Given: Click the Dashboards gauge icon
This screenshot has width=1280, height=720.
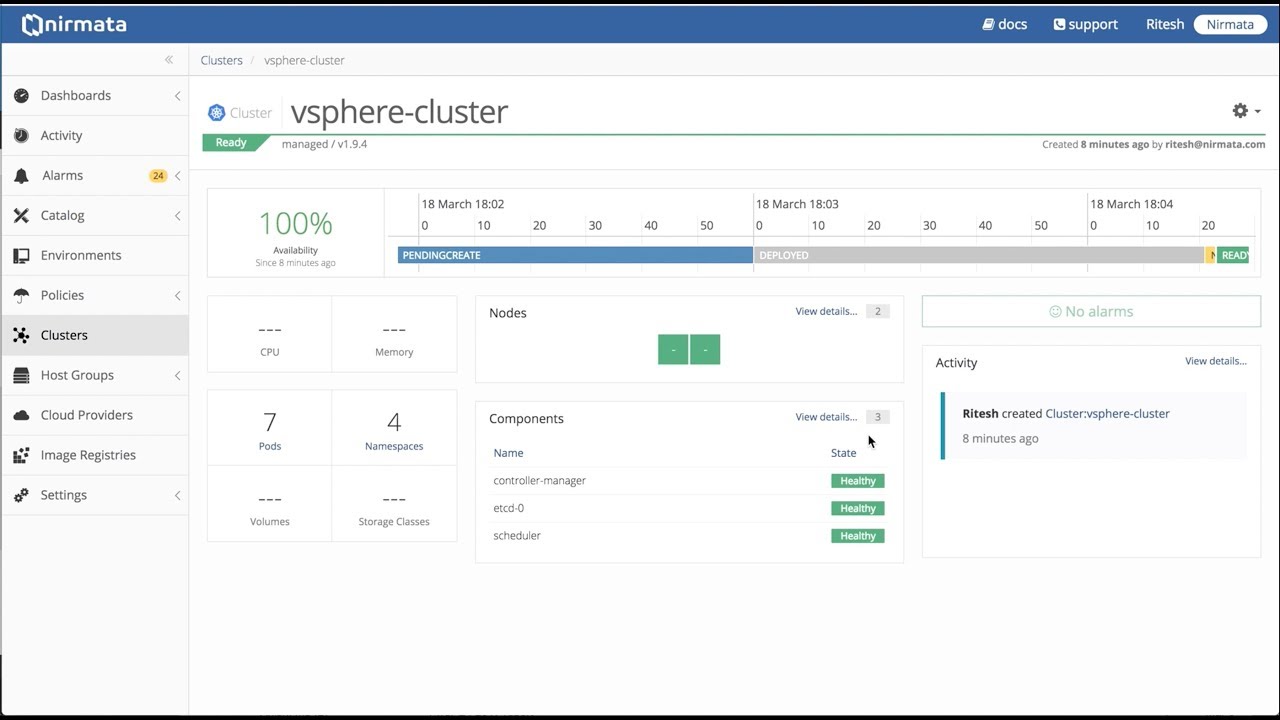Looking at the screenshot, I should coord(21,96).
